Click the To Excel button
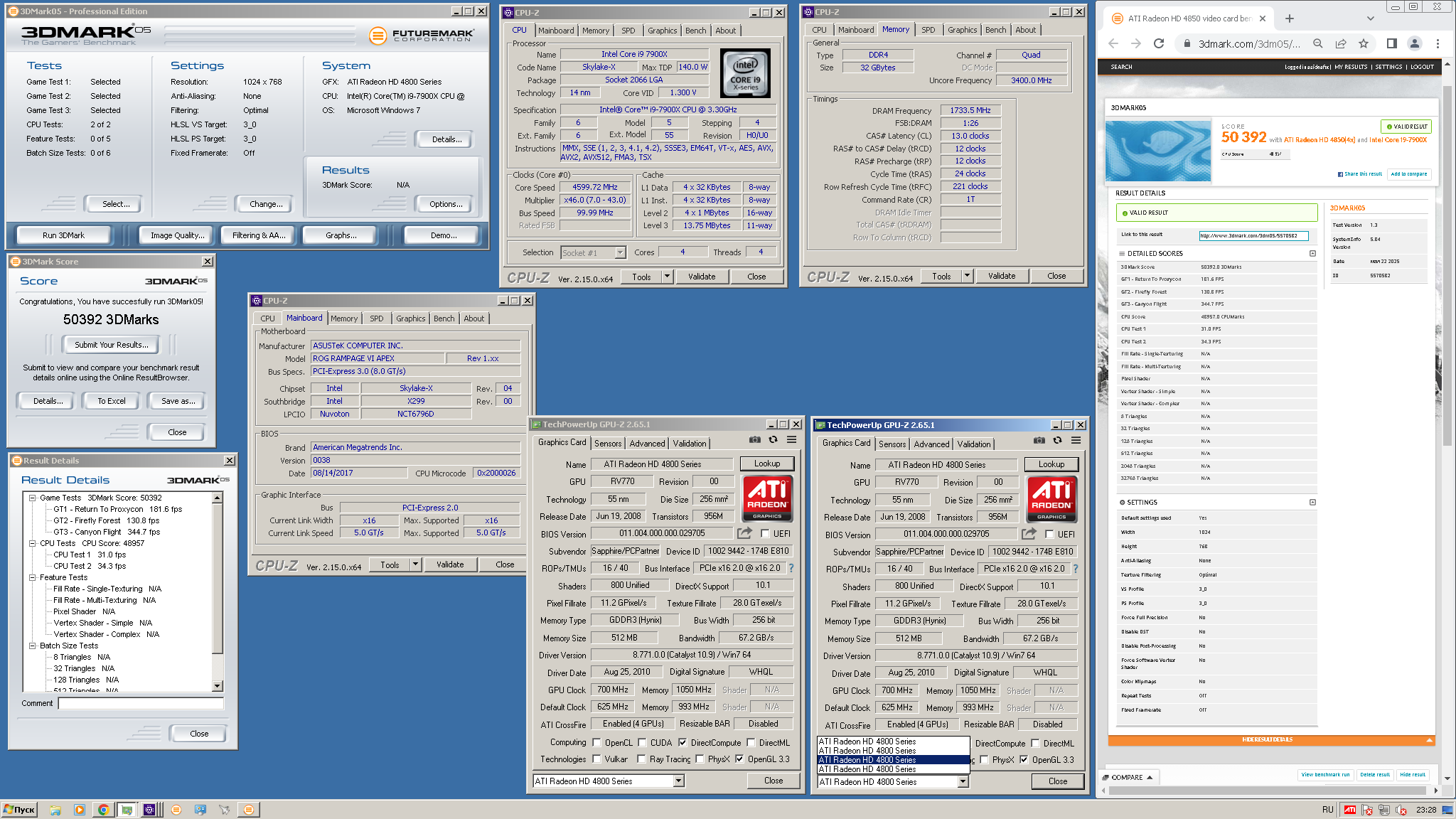This screenshot has height=819, width=1456. click(112, 401)
